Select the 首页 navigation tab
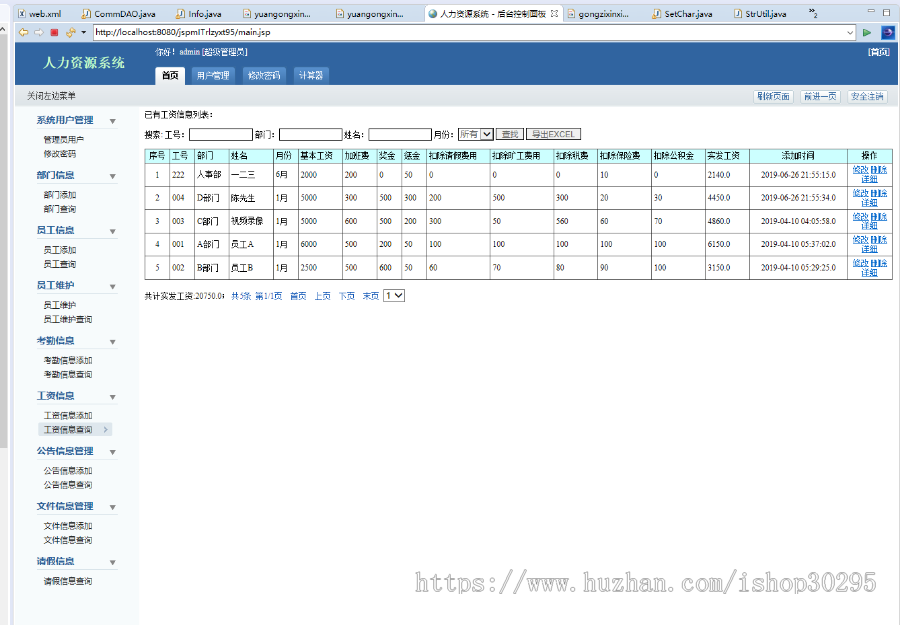This screenshot has width=900, height=625. pos(170,75)
